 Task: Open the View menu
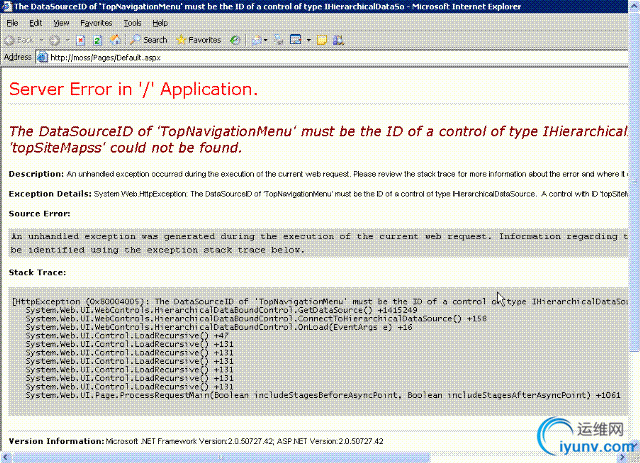61,23
